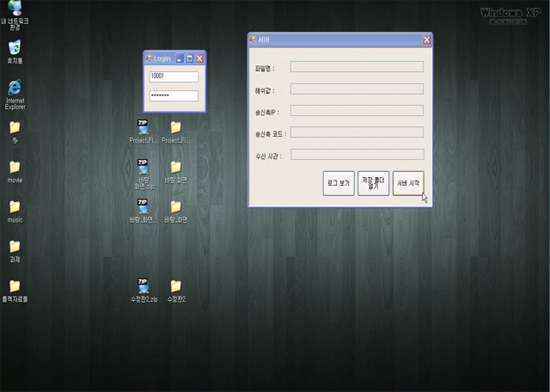Select the music folder on desktop
This screenshot has width=550, height=392.
pos(15,212)
